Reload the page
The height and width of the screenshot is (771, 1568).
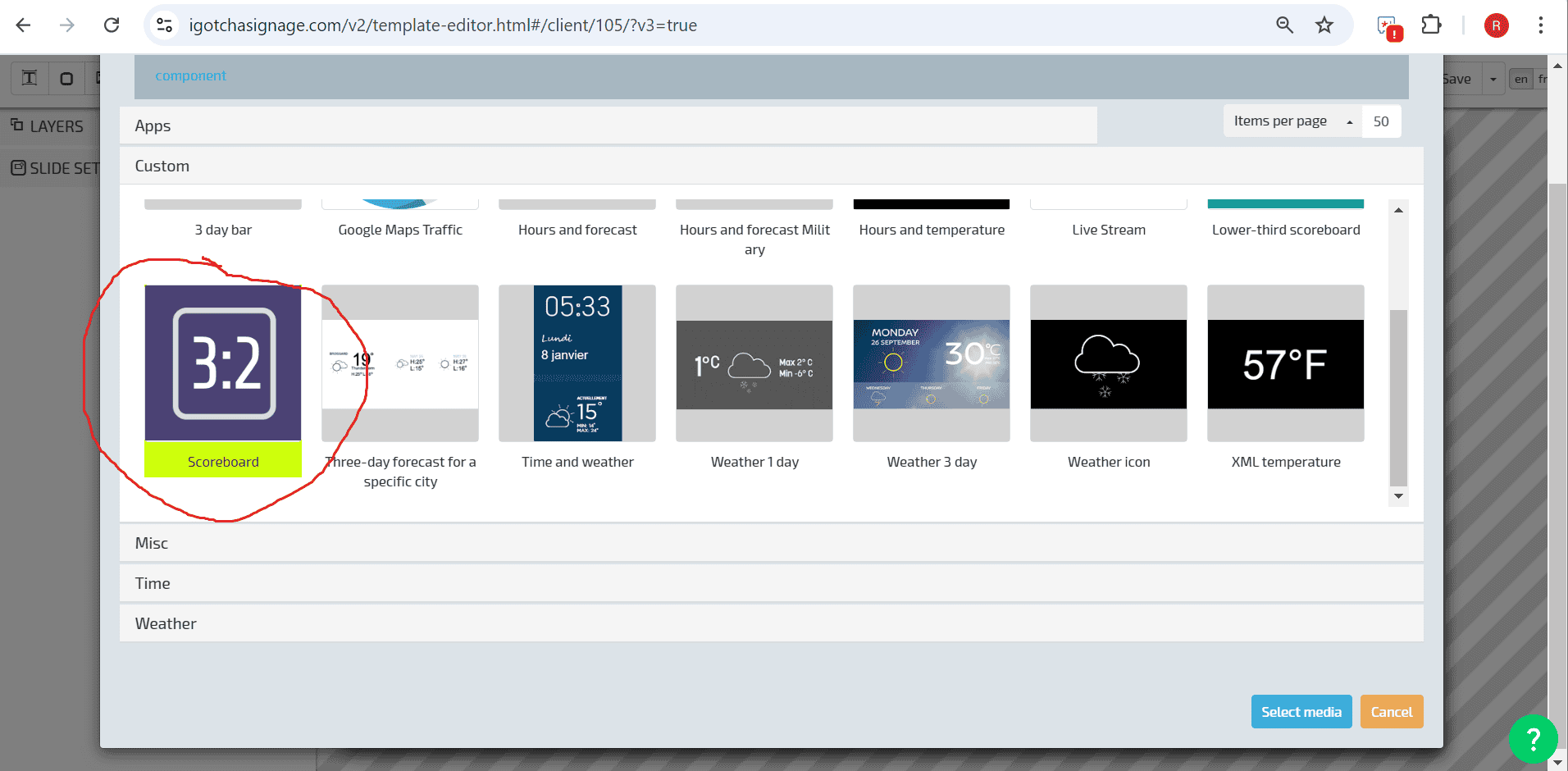(x=112, y=25)
